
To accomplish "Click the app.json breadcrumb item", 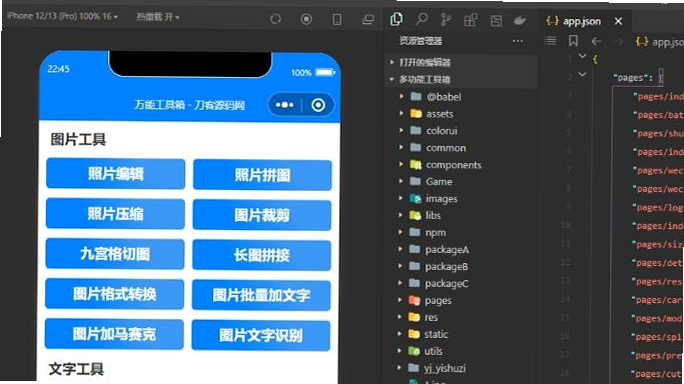I will [660, 42].
